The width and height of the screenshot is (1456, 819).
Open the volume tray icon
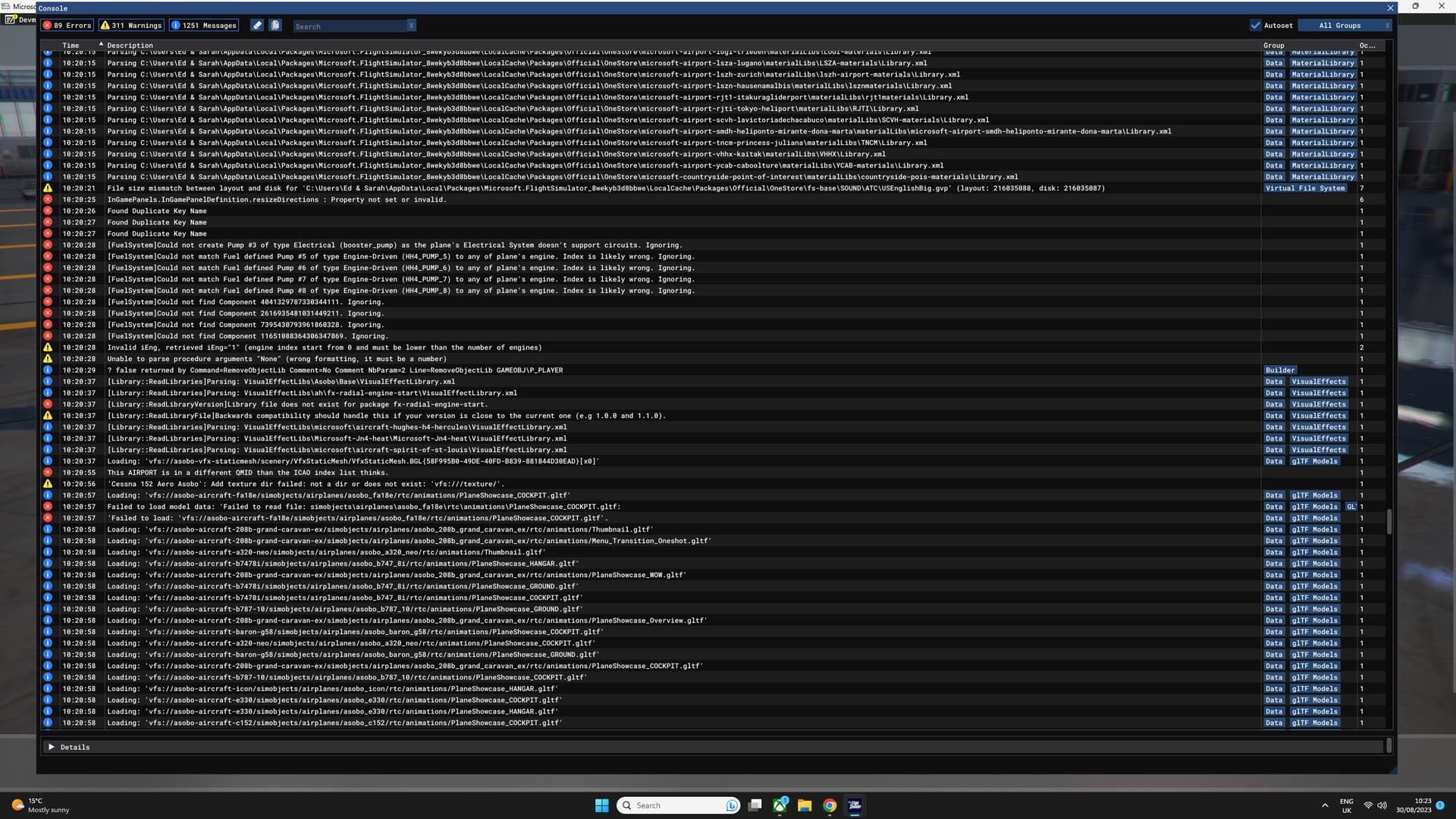pos(1382,805)
